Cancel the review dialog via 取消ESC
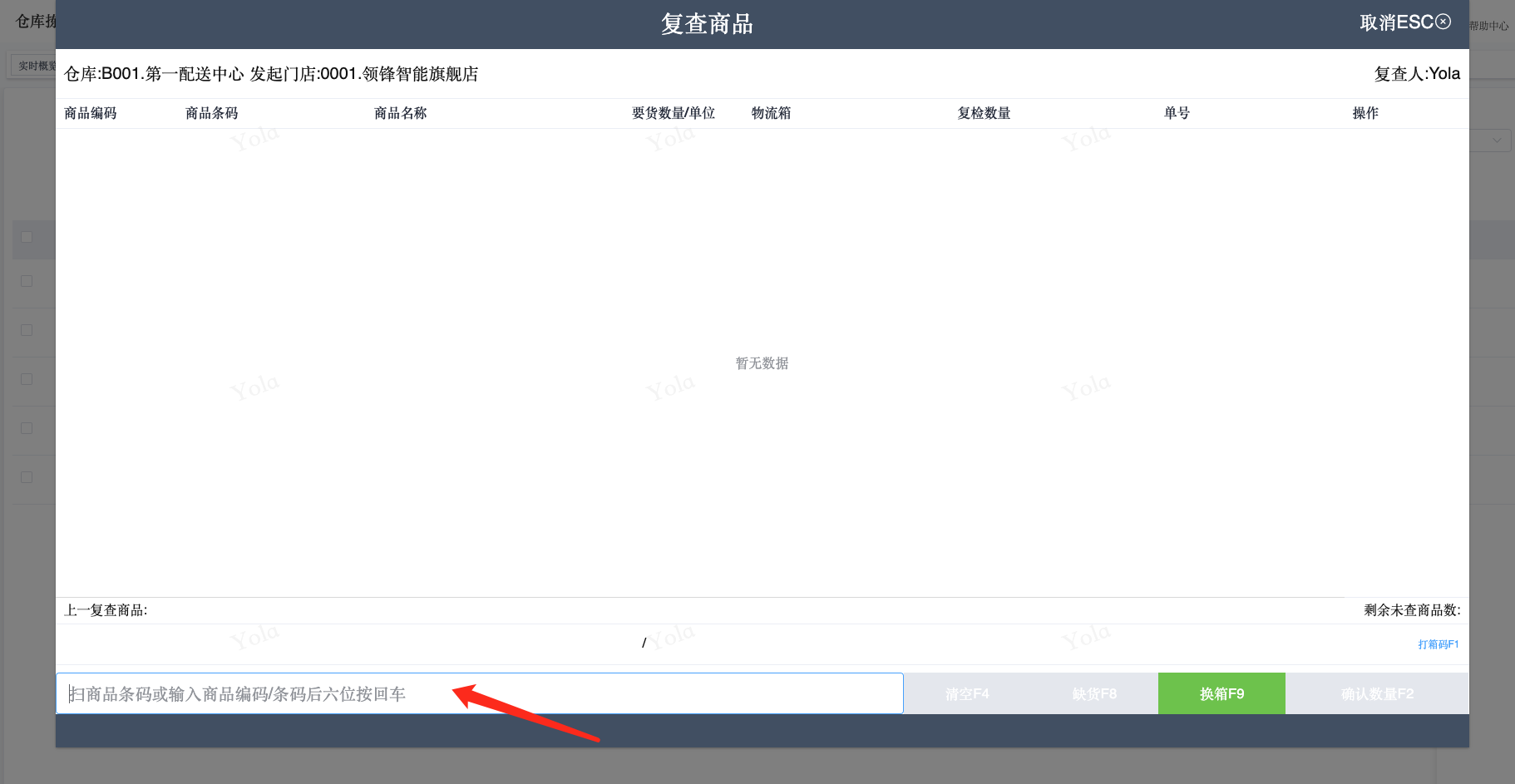The image size is (1515, 784). click(x=1405, y=22)
